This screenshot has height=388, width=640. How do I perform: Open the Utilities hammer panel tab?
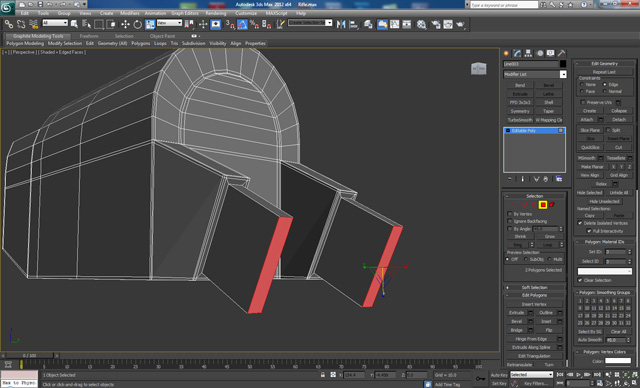point(561,53)
